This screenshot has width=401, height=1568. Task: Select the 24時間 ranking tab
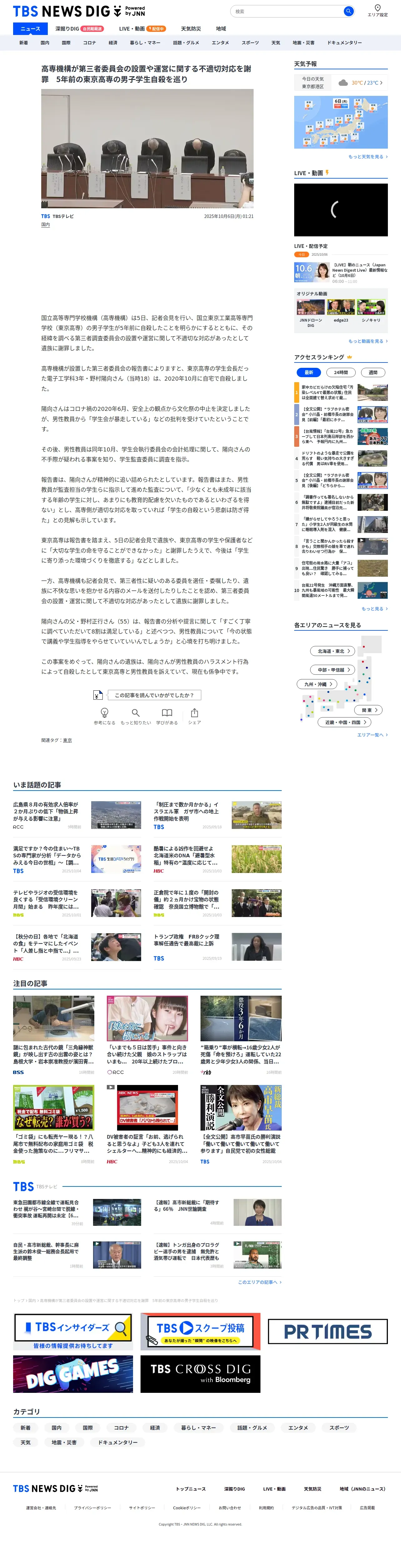(x=341, y=372)
